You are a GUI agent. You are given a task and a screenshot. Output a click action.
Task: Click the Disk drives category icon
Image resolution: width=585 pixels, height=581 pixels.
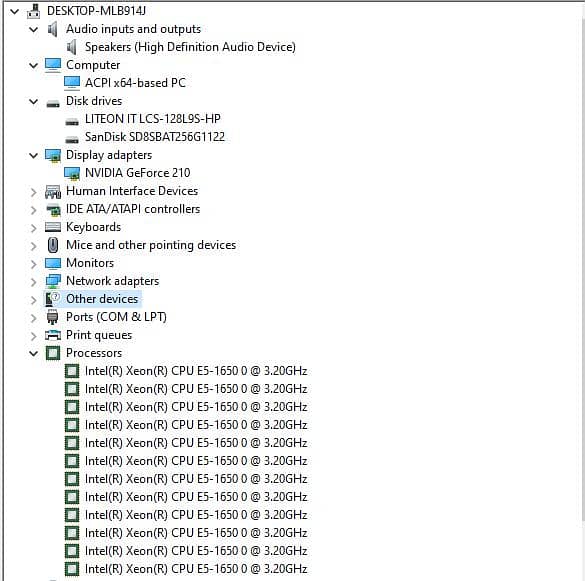(53, 103)
